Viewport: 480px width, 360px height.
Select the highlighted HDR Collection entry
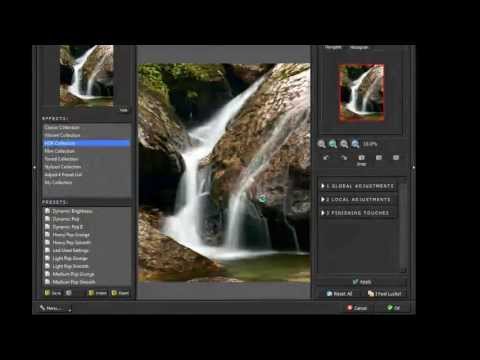tap(87, 143)
